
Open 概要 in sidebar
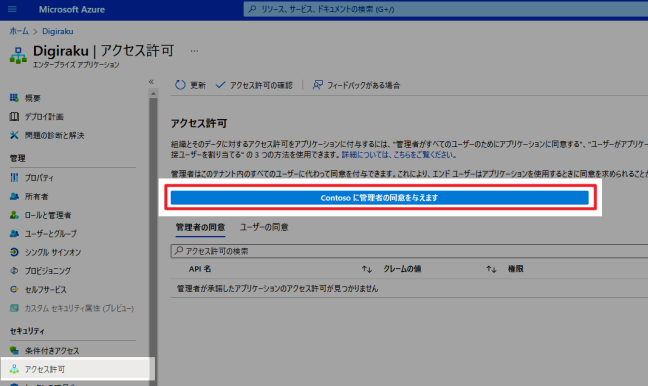point(33,98)
